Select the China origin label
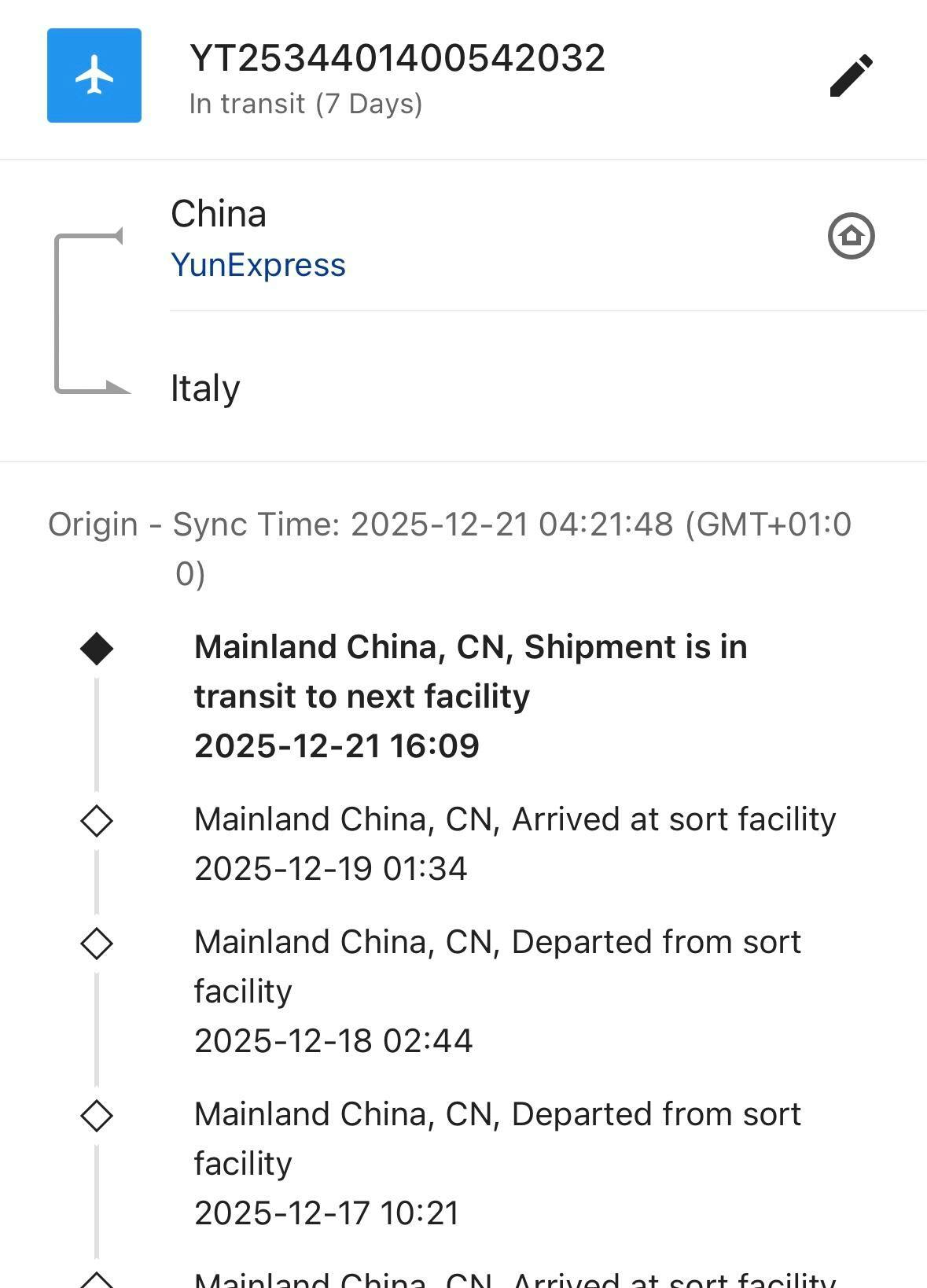The width and height of the screenshot is (927, 1288). coord(219,214)
